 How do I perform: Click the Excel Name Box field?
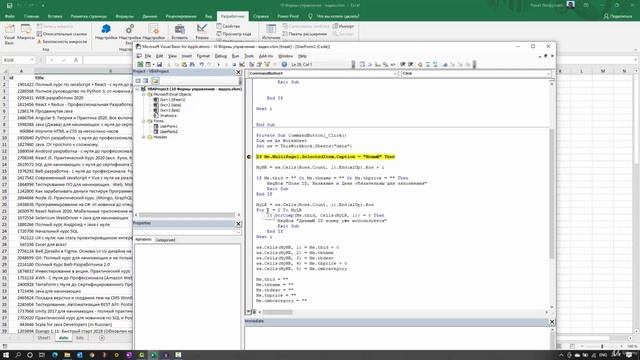point(18,60)
